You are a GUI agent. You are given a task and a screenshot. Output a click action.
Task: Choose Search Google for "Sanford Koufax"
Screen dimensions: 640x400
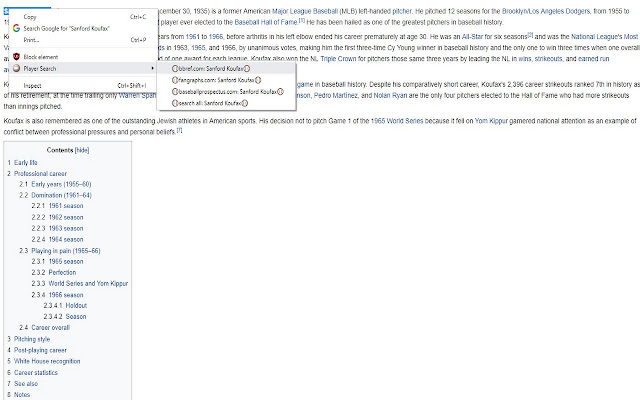point(83,29)
